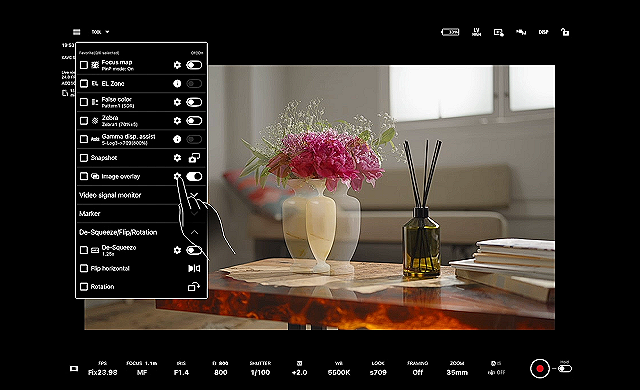Turn off the Image overlay switch
Image resolution: width=640 pixels, height=390 pixels.
point(194,176)
